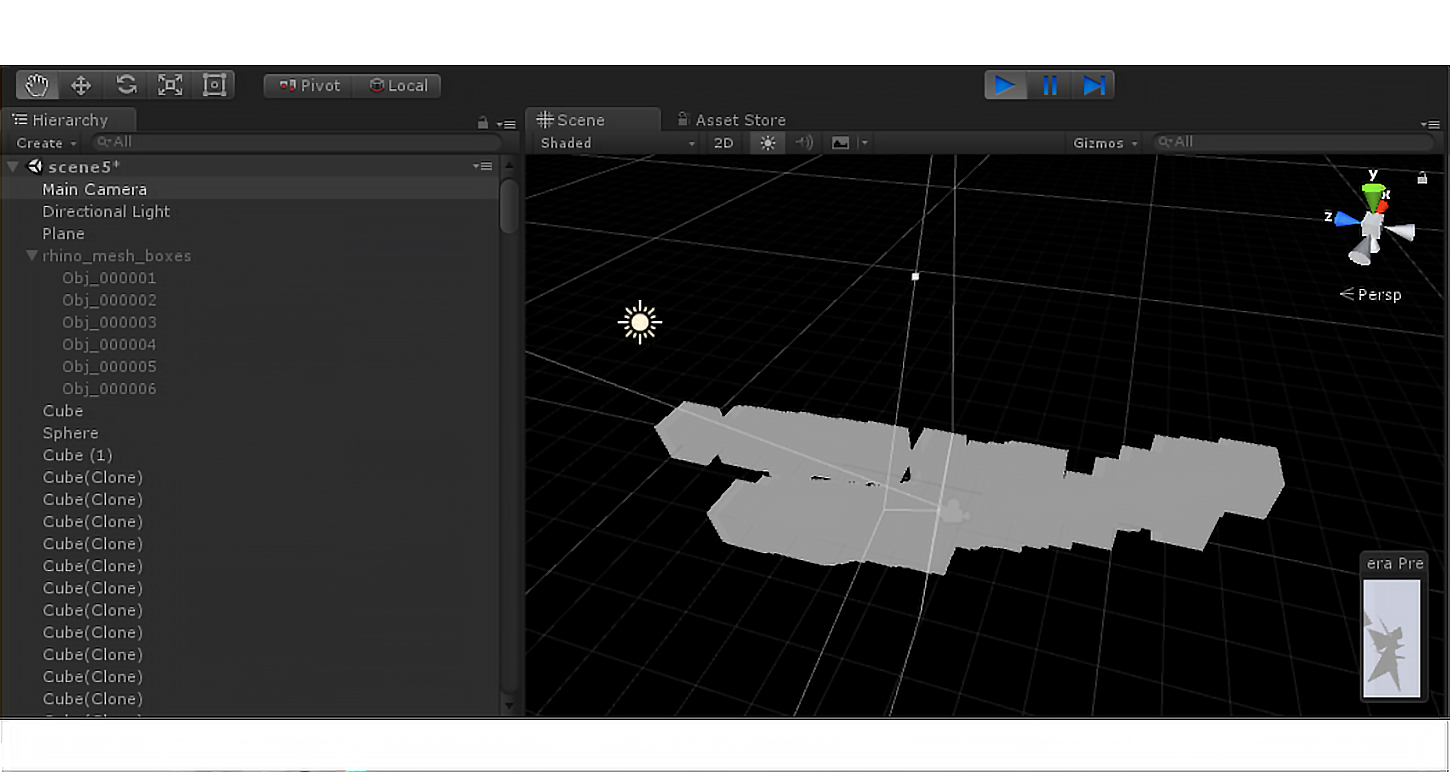Screen dimensions: 1450x773
Task: Select Obj_000003 in Hierarchy
Action: tap(109, 322)
